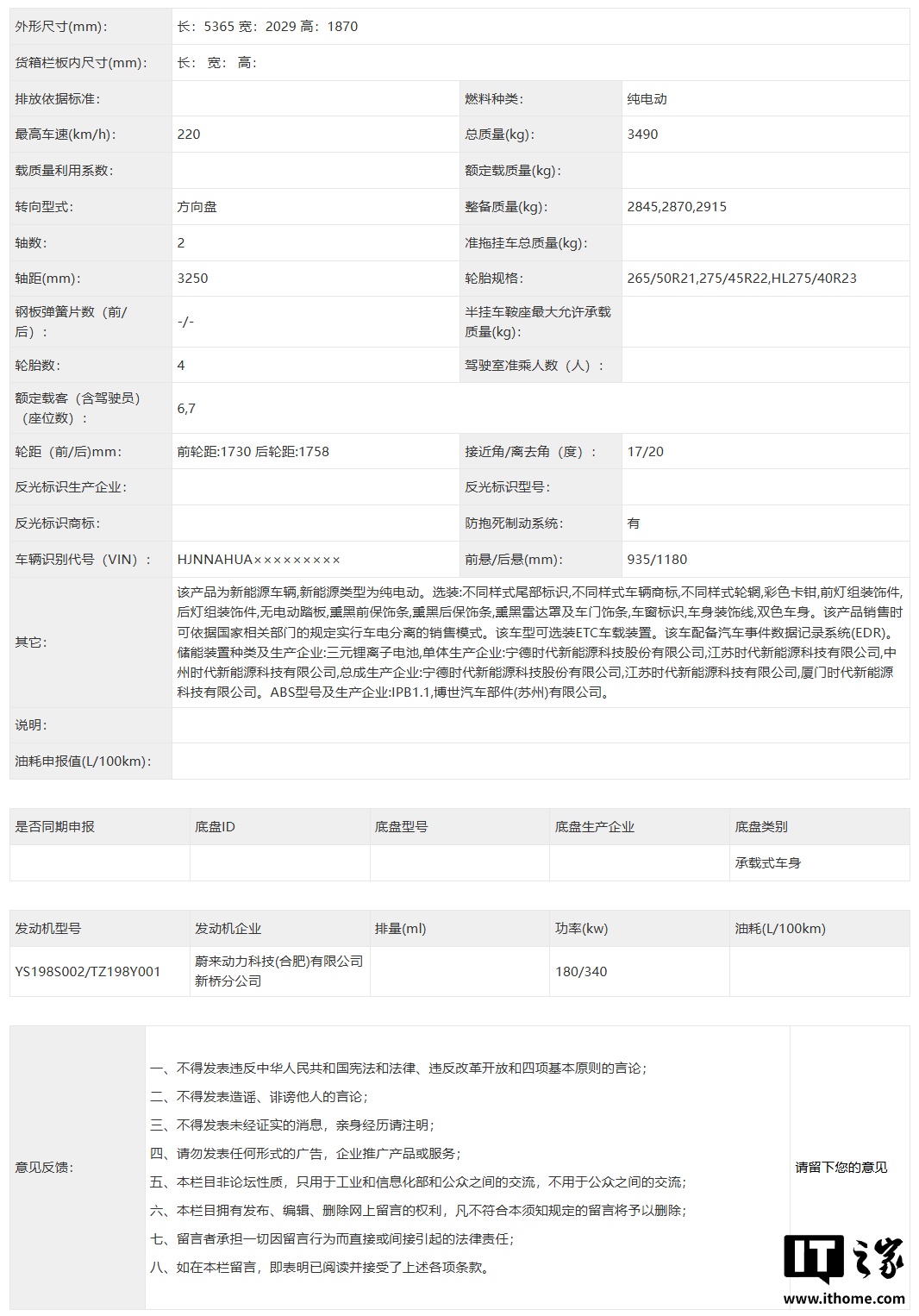
Task: Select the VIN value HJNNAHUA cell
Action: coord(259,559)
